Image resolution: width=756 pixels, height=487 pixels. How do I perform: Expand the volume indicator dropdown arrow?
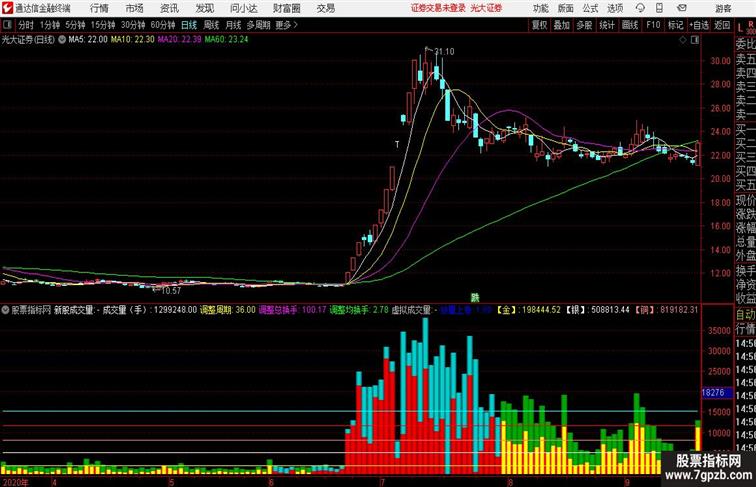pyautogui.click(x=5, y=310)
